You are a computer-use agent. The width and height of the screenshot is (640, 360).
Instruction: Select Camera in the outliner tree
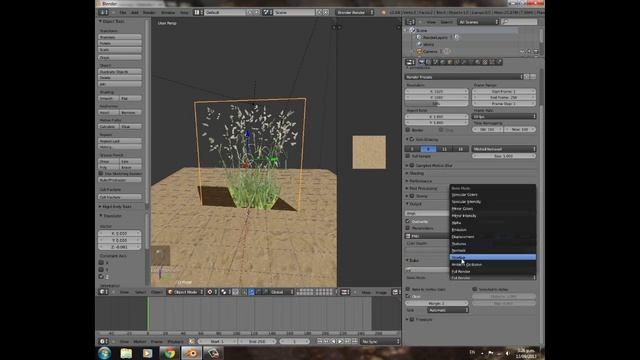[x=430, y=51]
